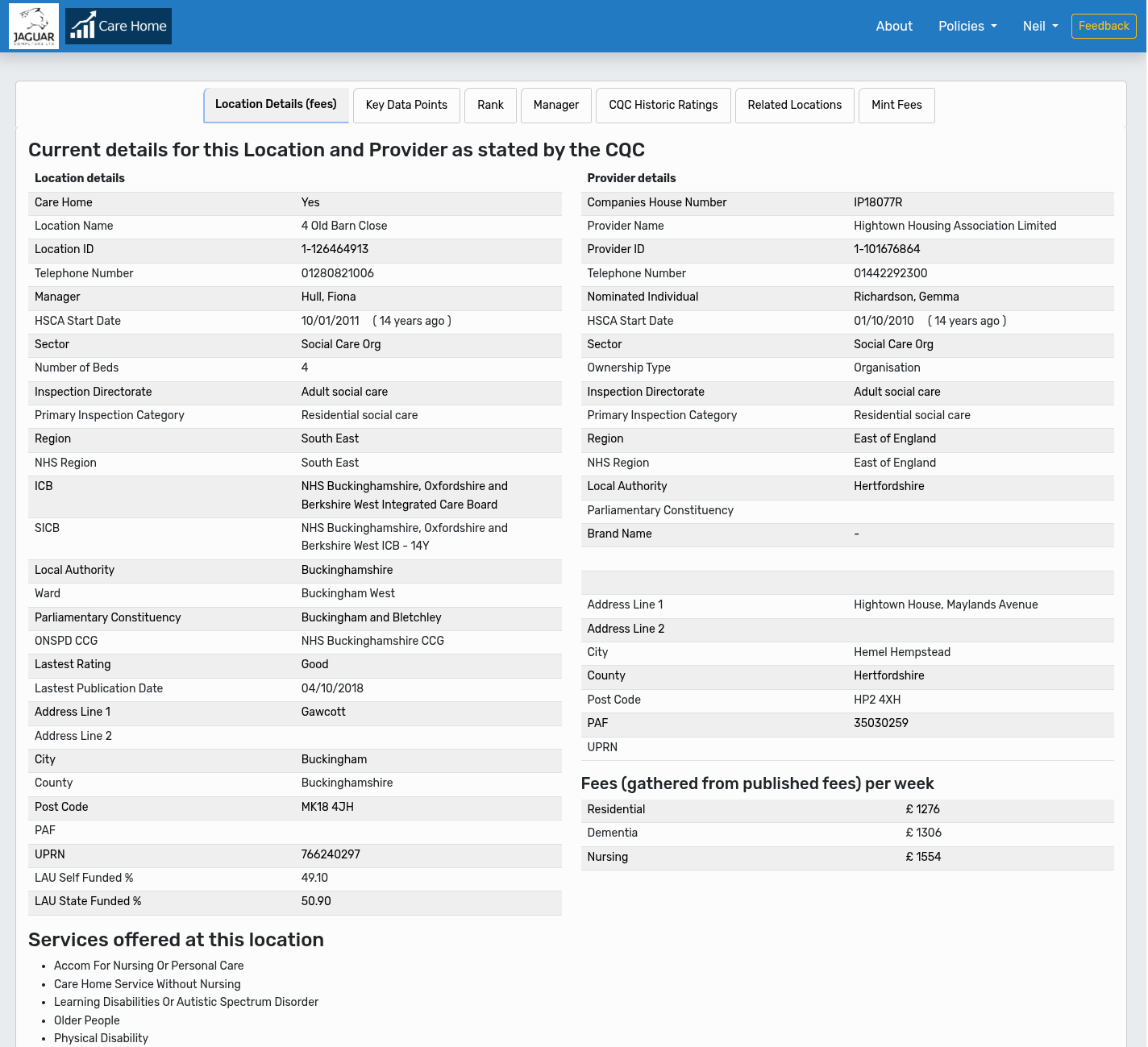Select the Location Details (fees) tab
1148x1047 pixels.
coord(276,105)
